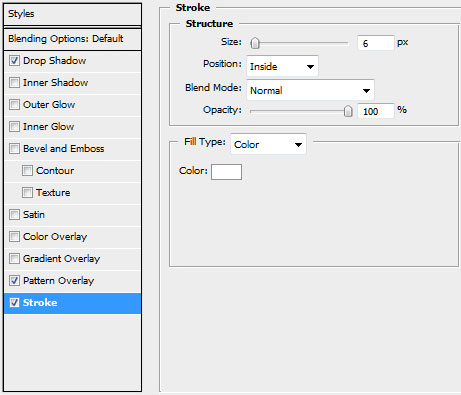The width and height of the screenshot is (461, 395).
Task: Enable the Satin checkbox
Action: click(x=14, y=215)
